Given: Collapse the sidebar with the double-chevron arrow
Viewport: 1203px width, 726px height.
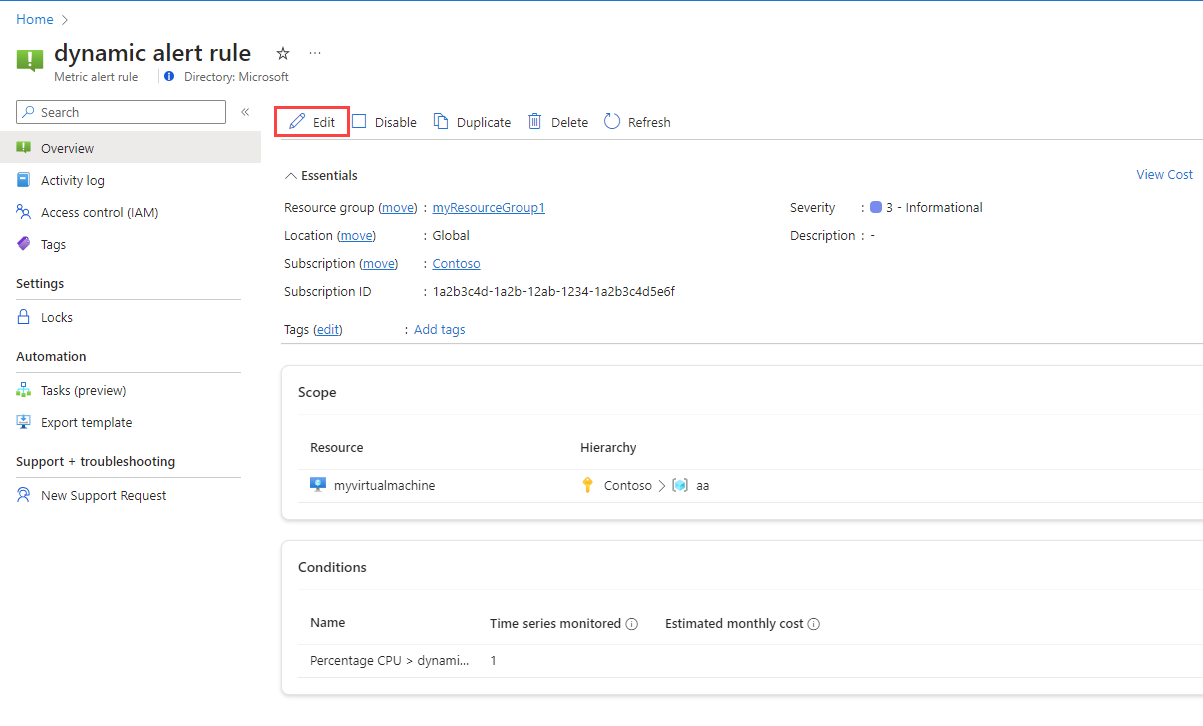Looking at the screenshot, I should point(245,112).
